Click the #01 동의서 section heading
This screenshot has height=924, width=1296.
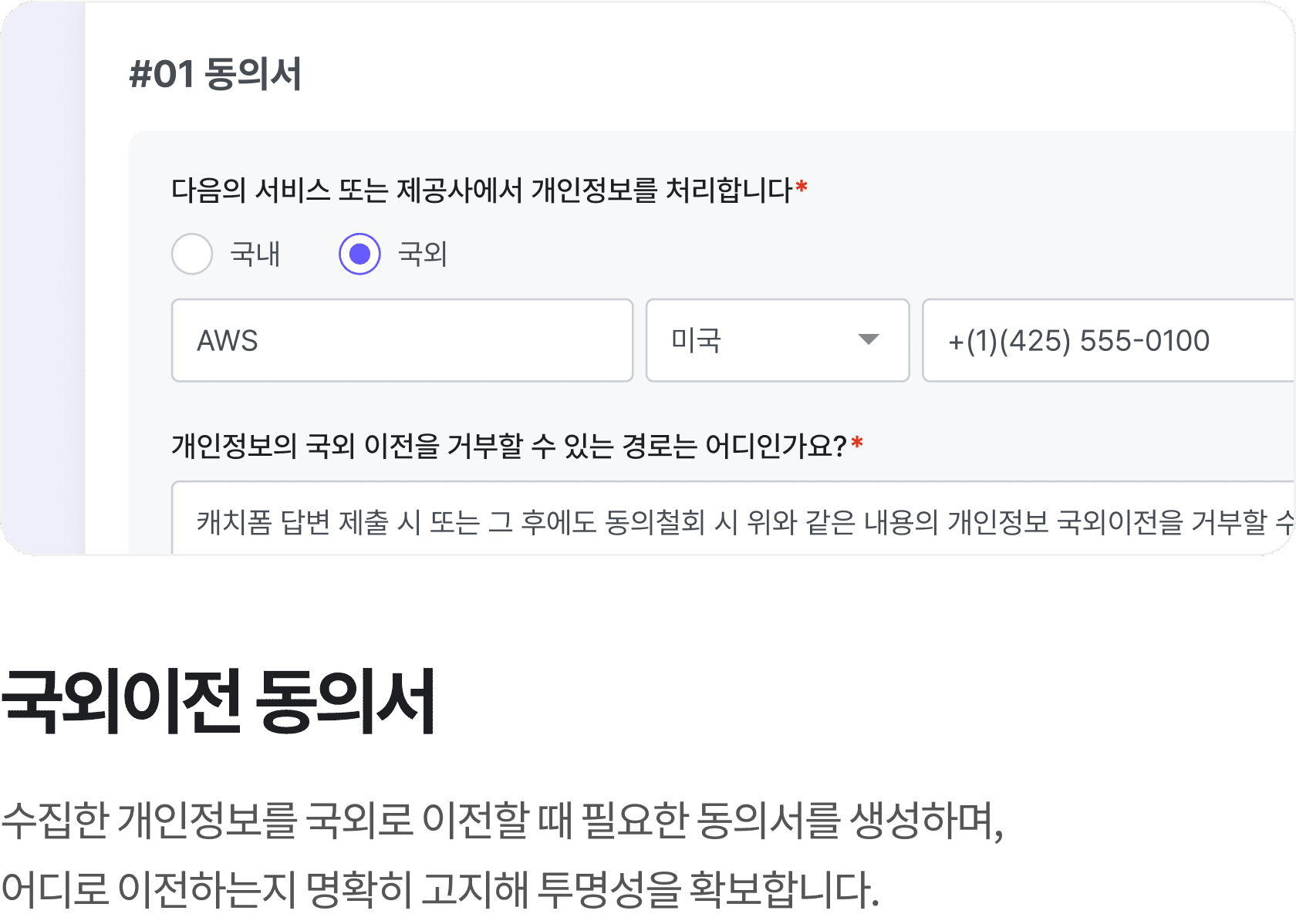coord(215,74)
